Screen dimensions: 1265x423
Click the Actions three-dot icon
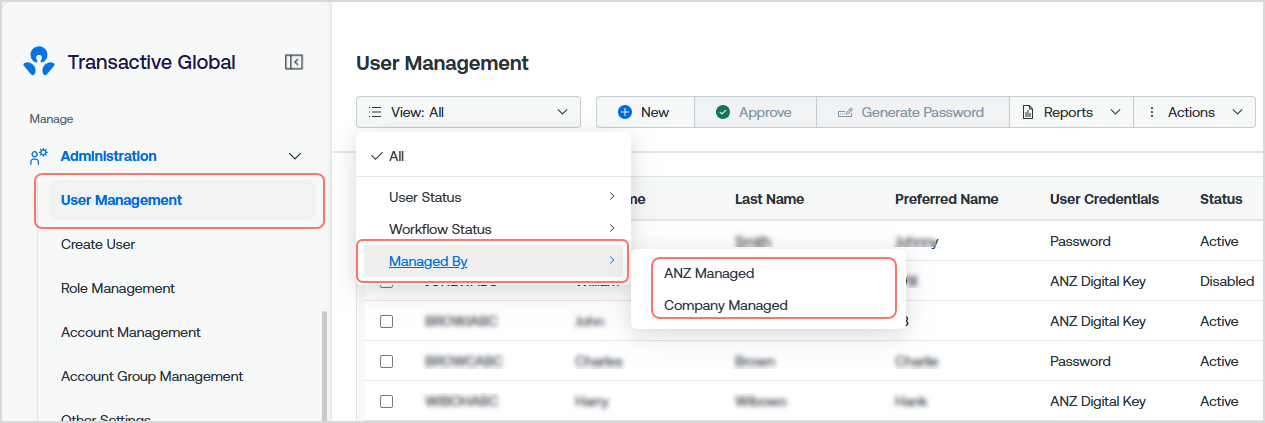coord(1152,112)
